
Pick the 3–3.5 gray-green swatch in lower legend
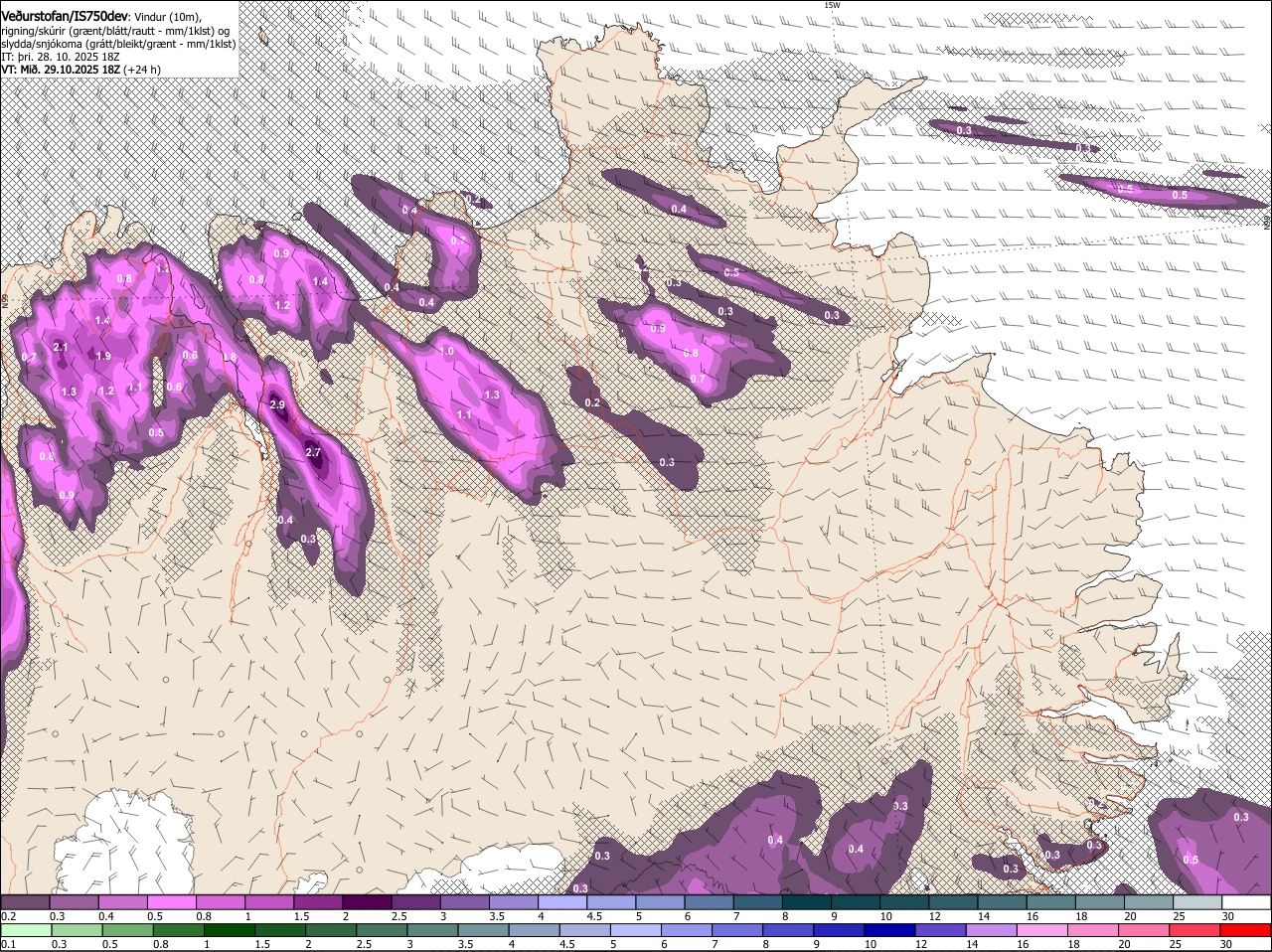433,931
